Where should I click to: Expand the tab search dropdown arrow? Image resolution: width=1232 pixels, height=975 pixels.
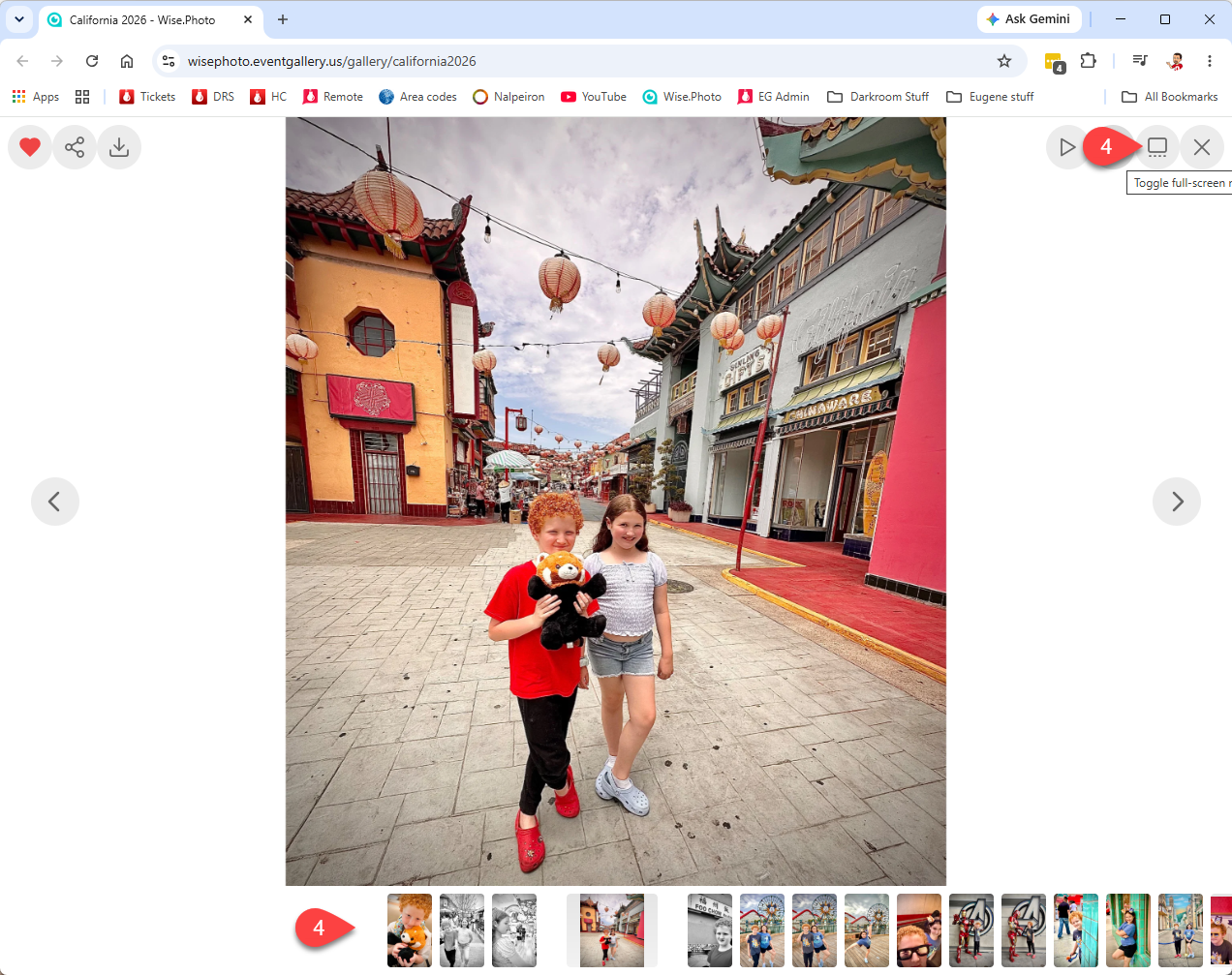pyautogui.click(x=19, y=19)
